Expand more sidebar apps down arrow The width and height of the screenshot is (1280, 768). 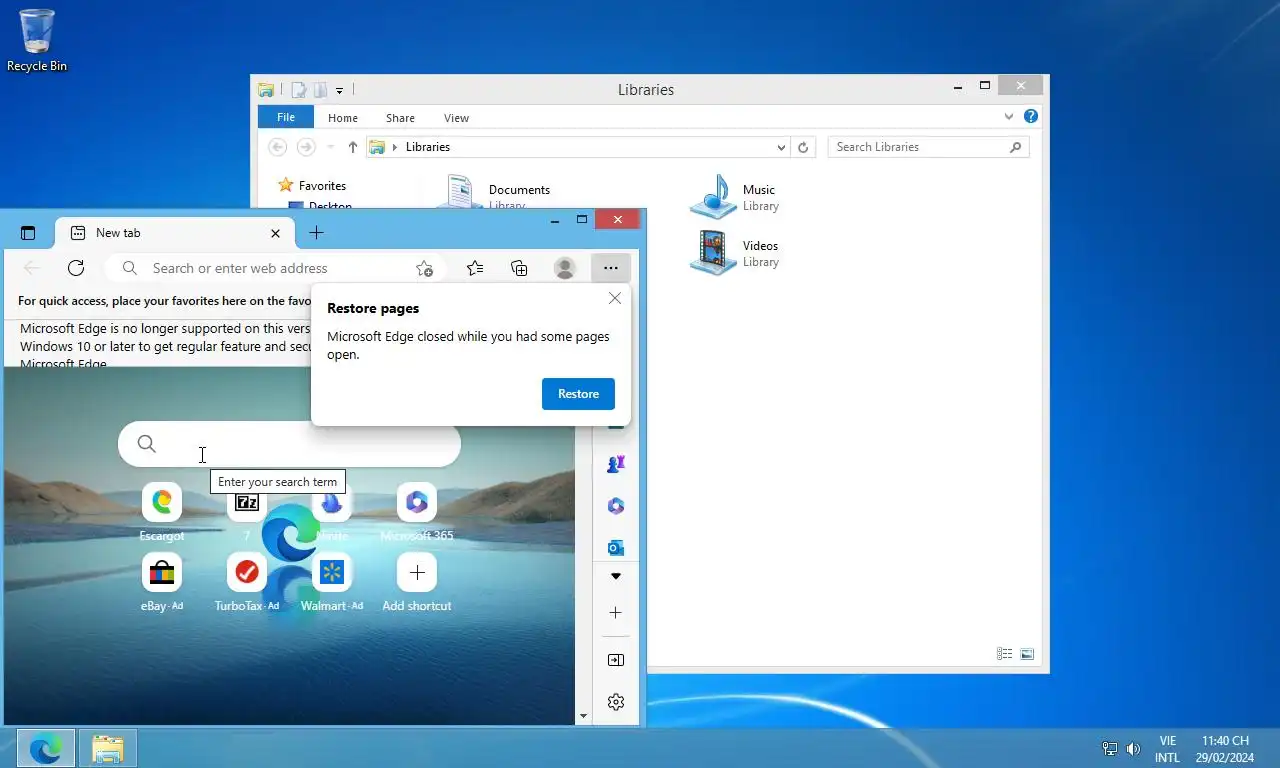pos(616,576)
